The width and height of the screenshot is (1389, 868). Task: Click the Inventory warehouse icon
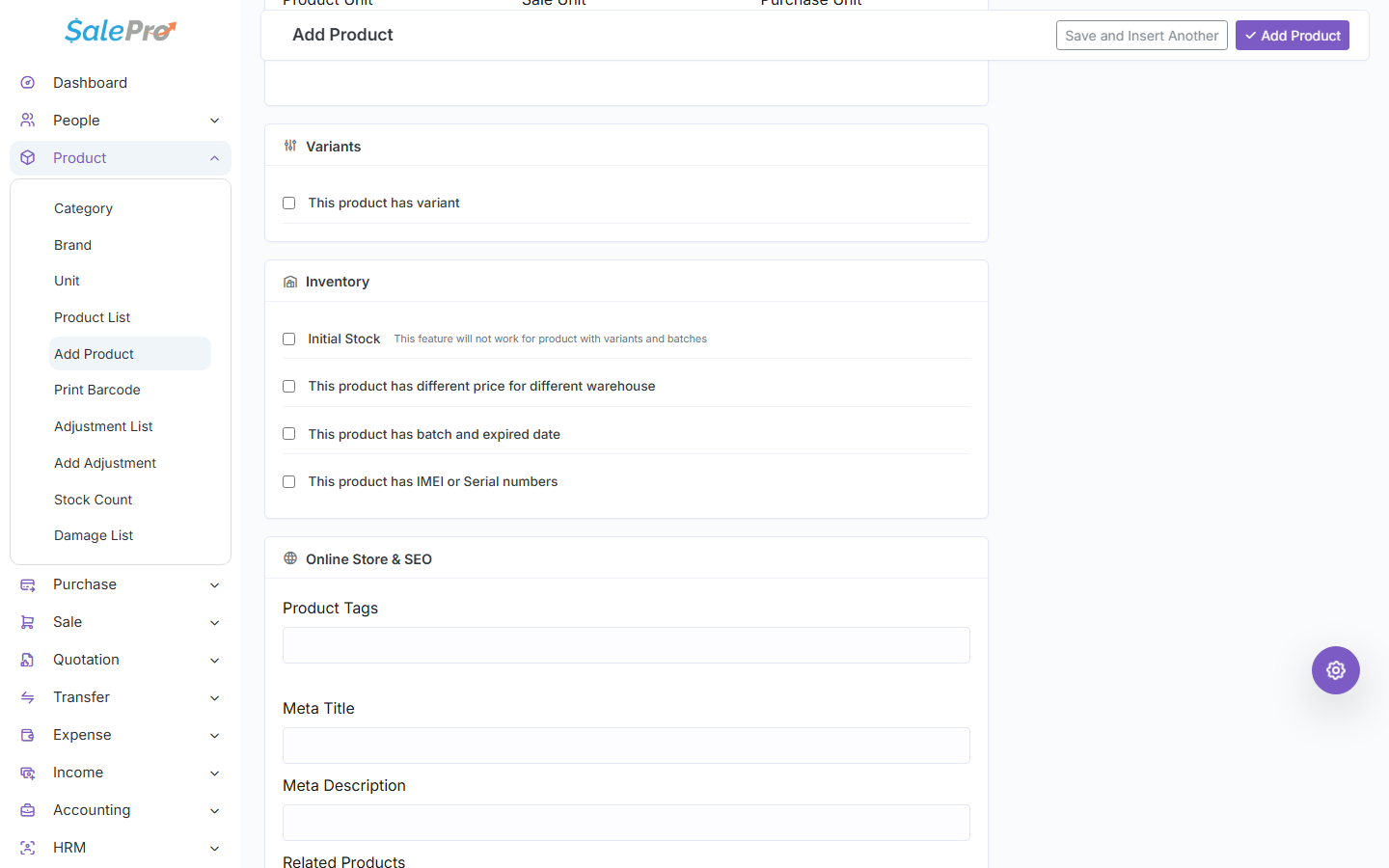(x=290, y=282)
